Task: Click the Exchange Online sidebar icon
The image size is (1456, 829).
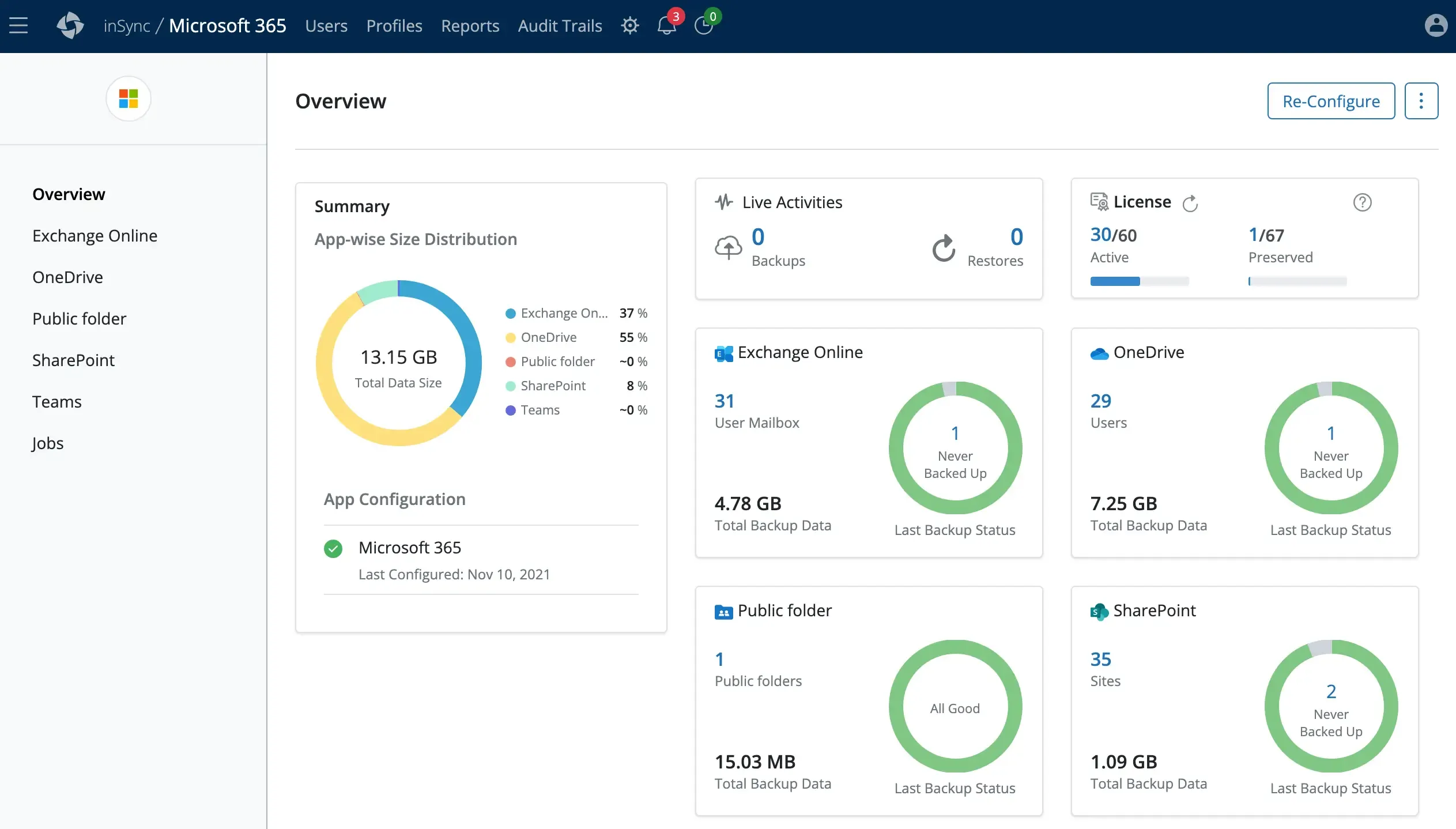Action: [95, 235]
